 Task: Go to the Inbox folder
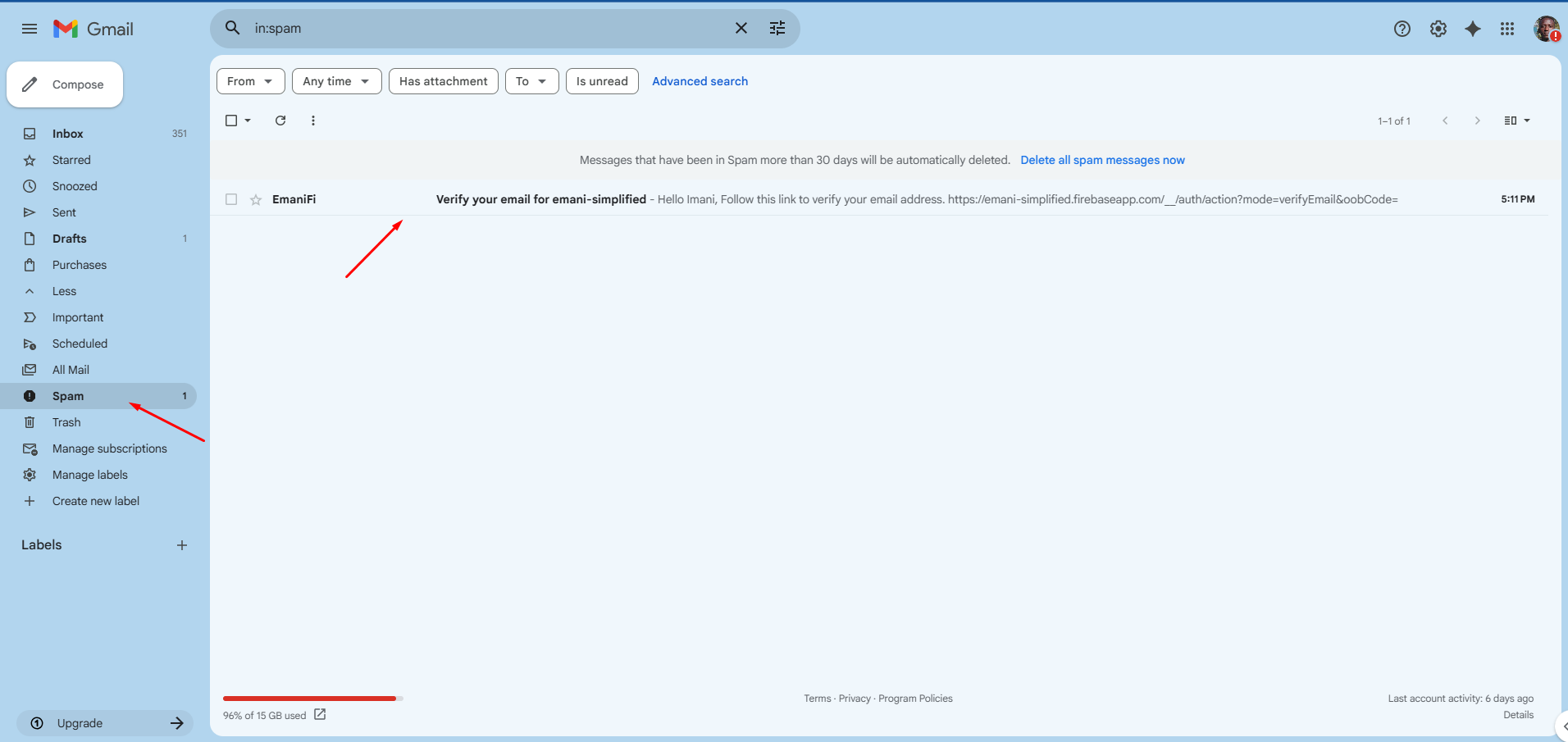68,134
